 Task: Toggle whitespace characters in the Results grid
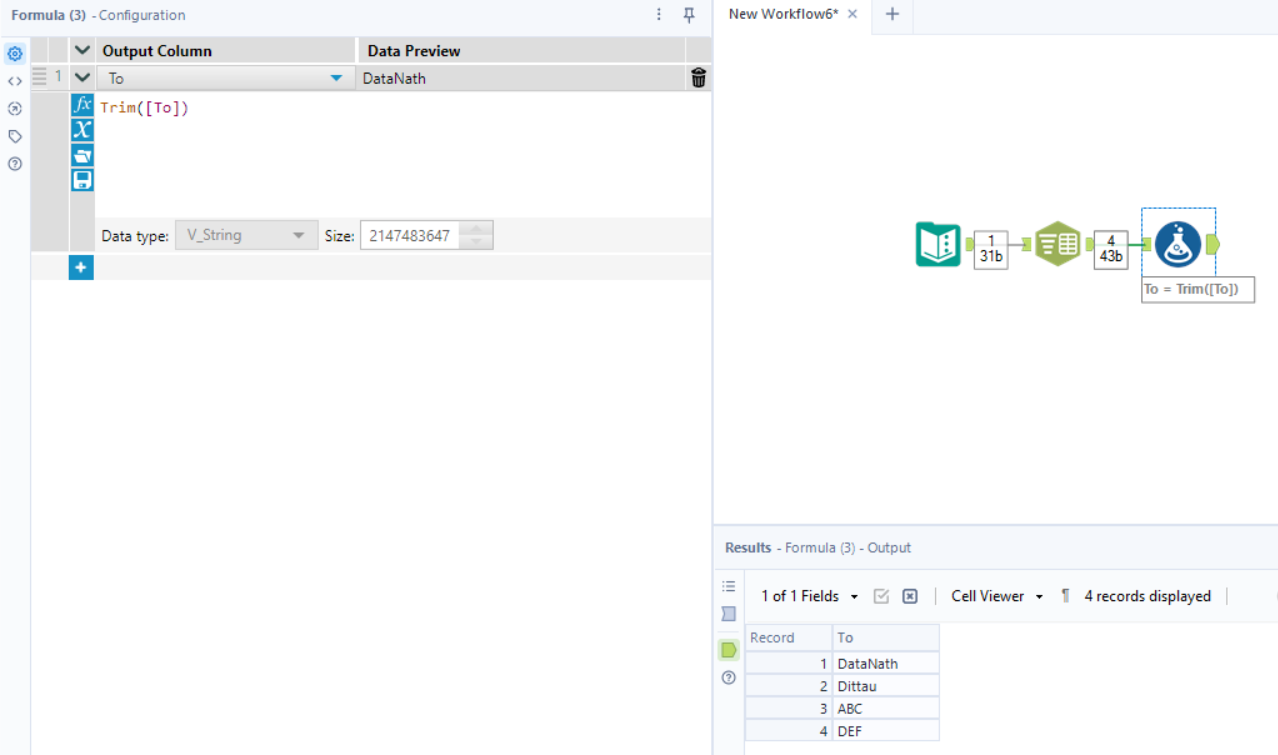click(1063, 596)
